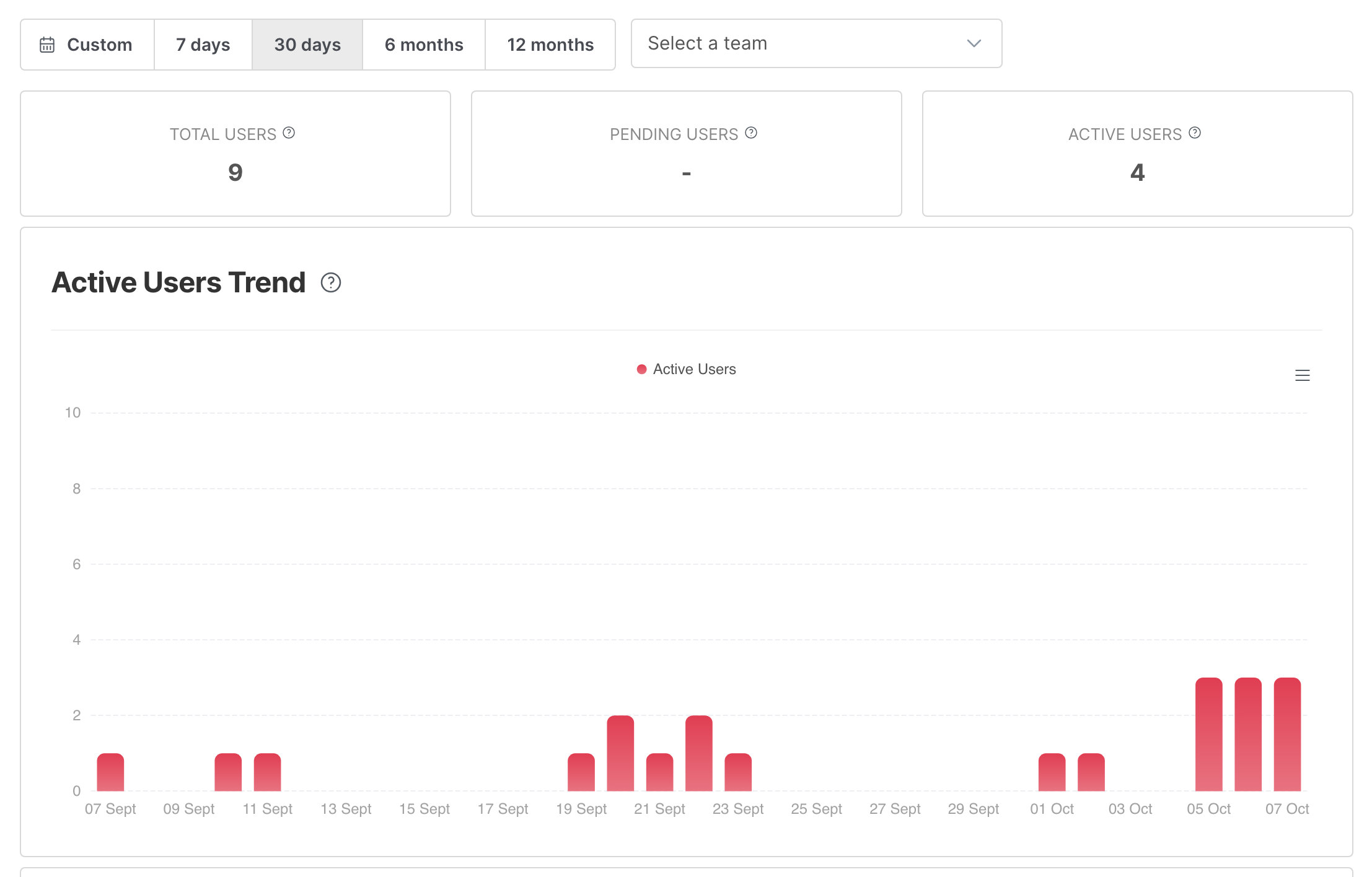Click the bar above 01 Oct
The width and height of the screenshot is (1372, 877).
pos(1052,772)
